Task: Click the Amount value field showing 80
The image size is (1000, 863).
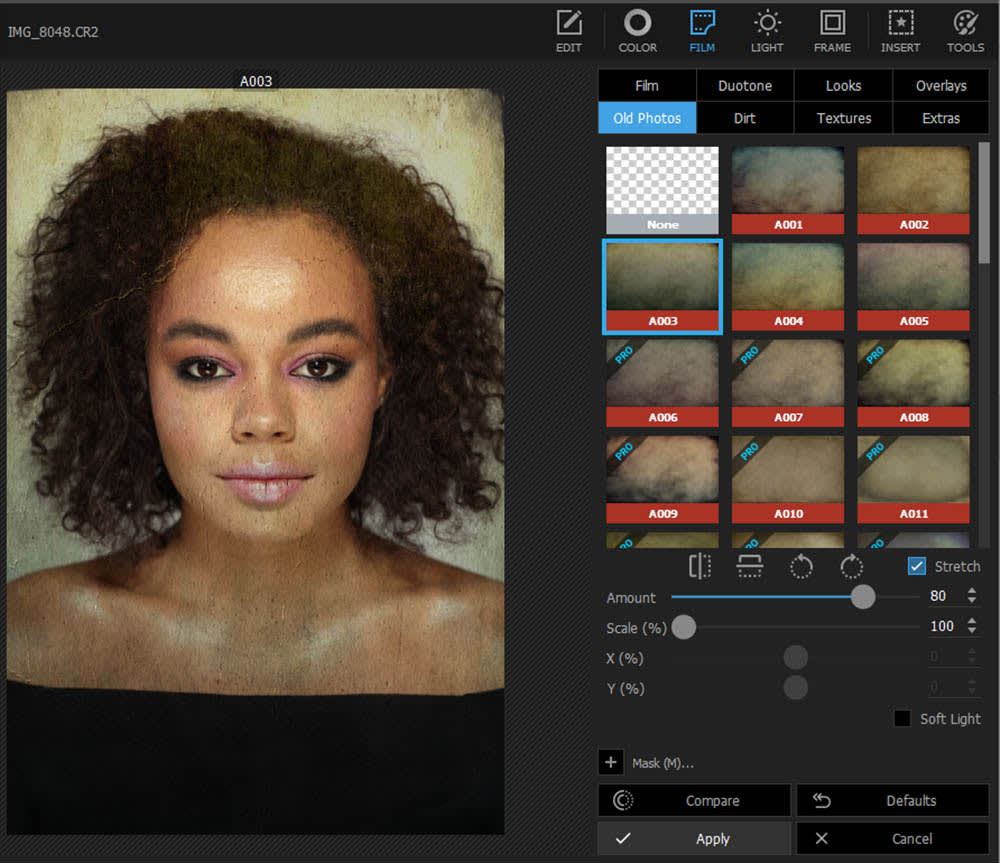Action: point(944,596)
